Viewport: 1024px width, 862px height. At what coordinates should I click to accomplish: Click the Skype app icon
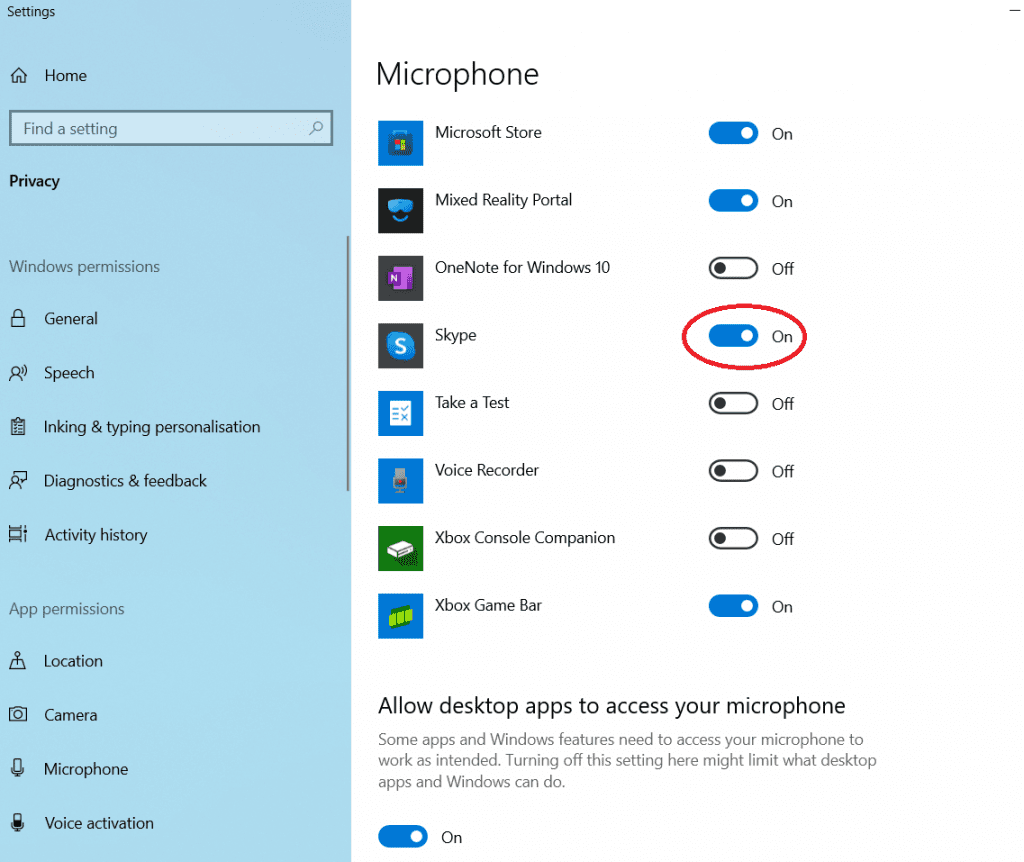coord(400,346)
